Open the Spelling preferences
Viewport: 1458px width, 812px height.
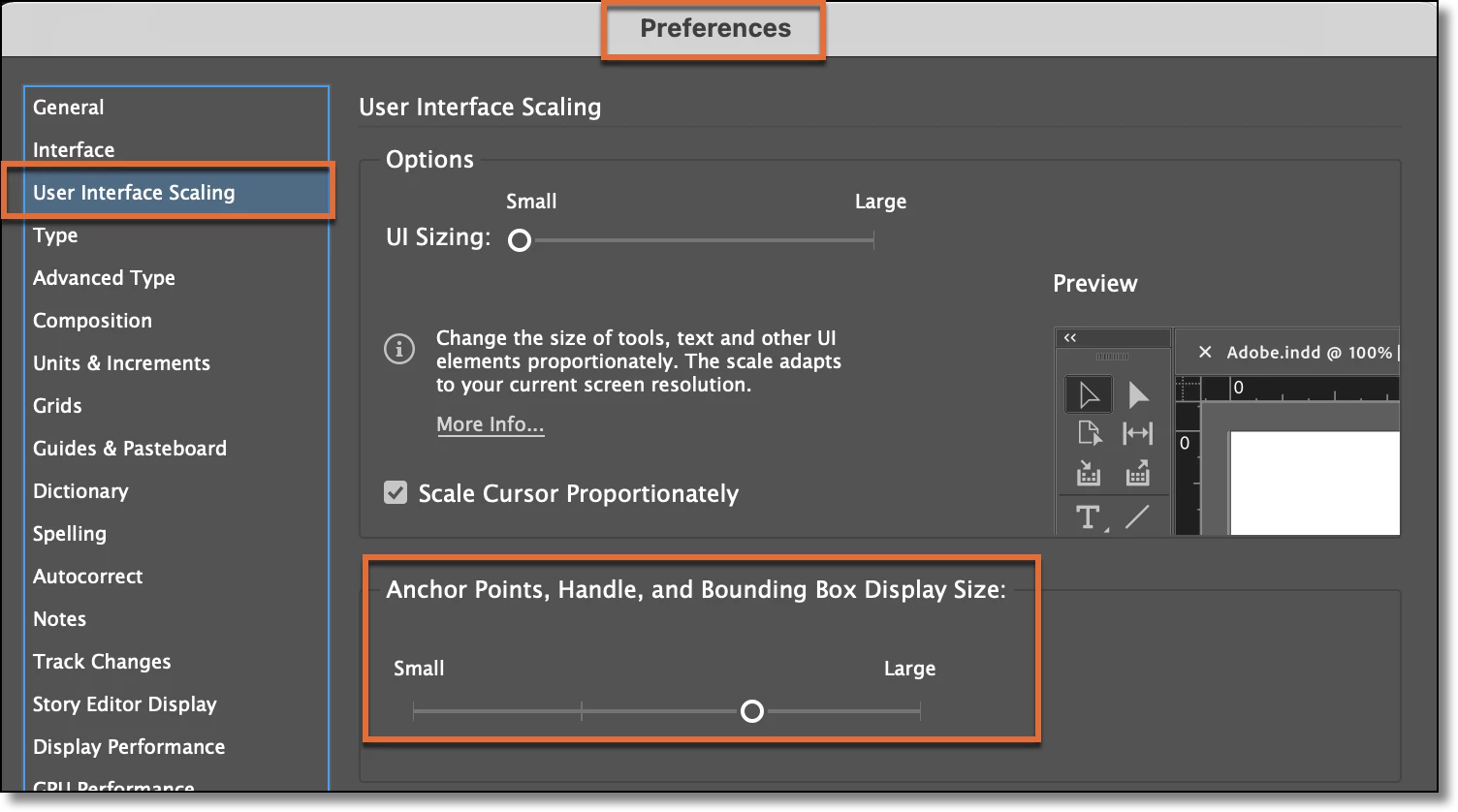(176, 534)
